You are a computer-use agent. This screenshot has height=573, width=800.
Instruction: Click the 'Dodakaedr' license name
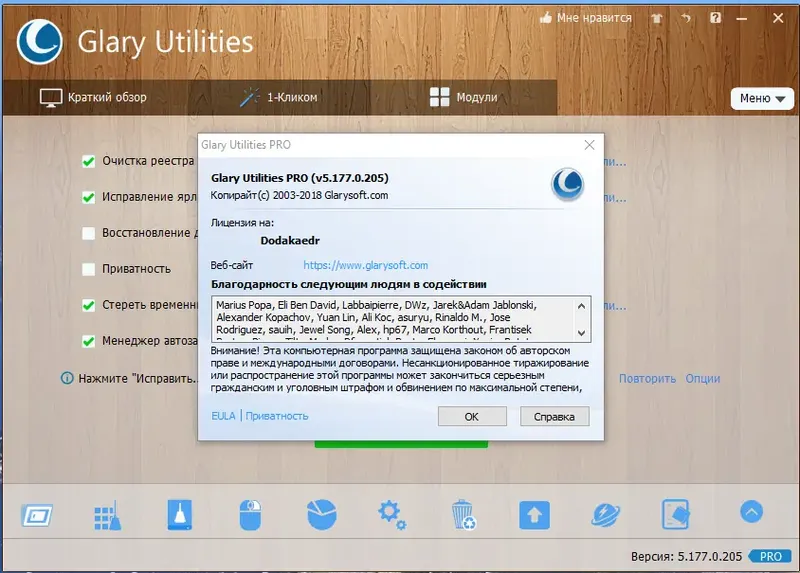[290, 240]
